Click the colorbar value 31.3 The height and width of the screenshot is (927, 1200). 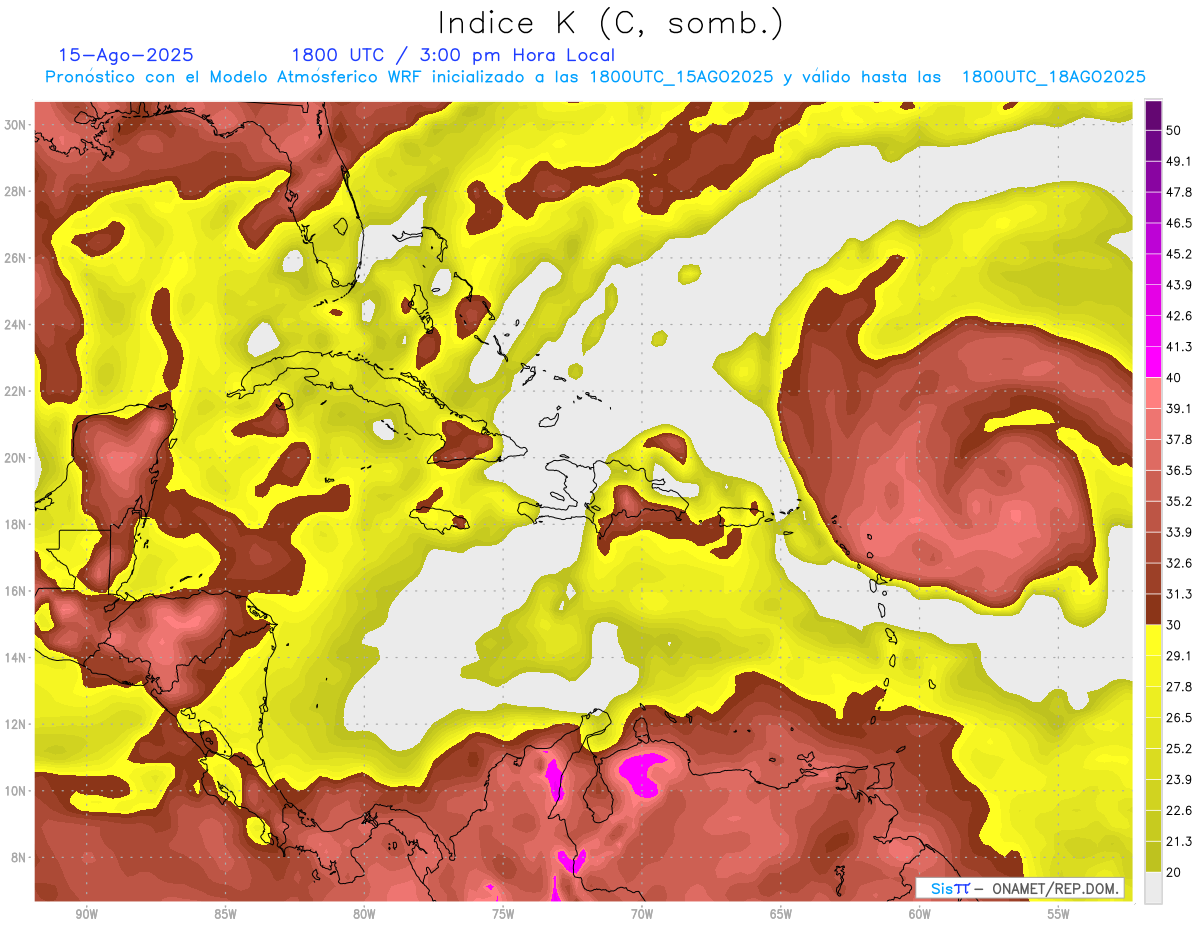[x=1179, y=594]
